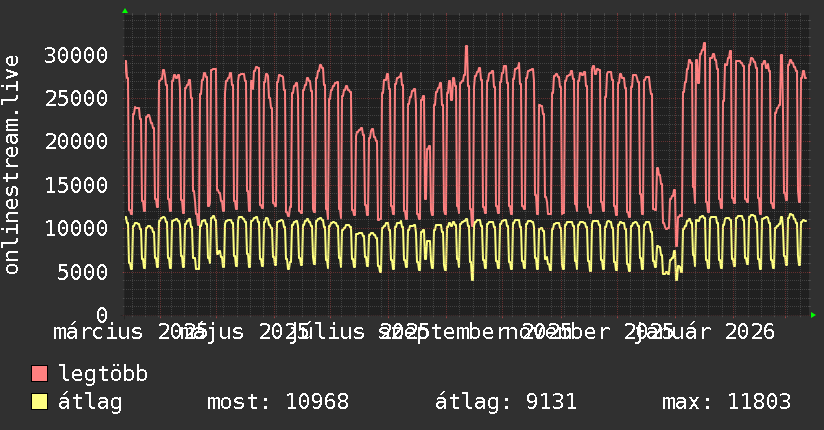Click the 0 y-axis origin label
Image resolution: width=824 pixels, height=430 pixels.
coord(102,315)
